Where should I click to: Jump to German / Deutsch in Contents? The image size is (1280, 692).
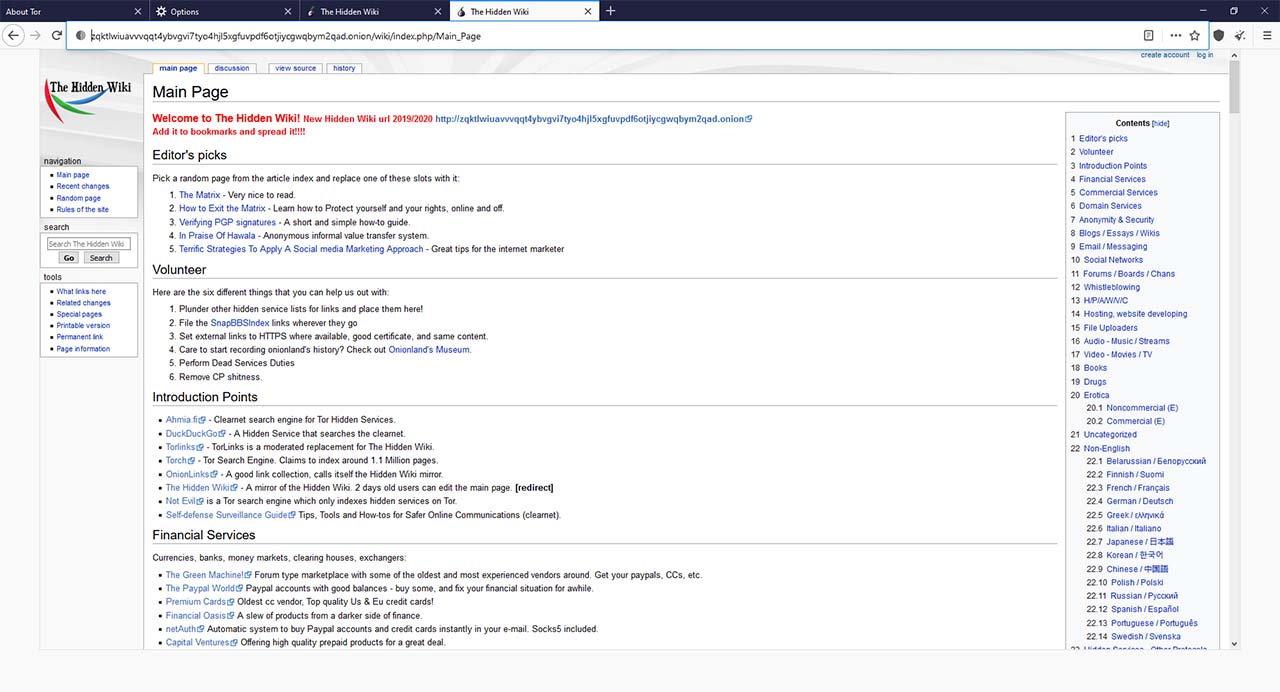[1140, 501]
